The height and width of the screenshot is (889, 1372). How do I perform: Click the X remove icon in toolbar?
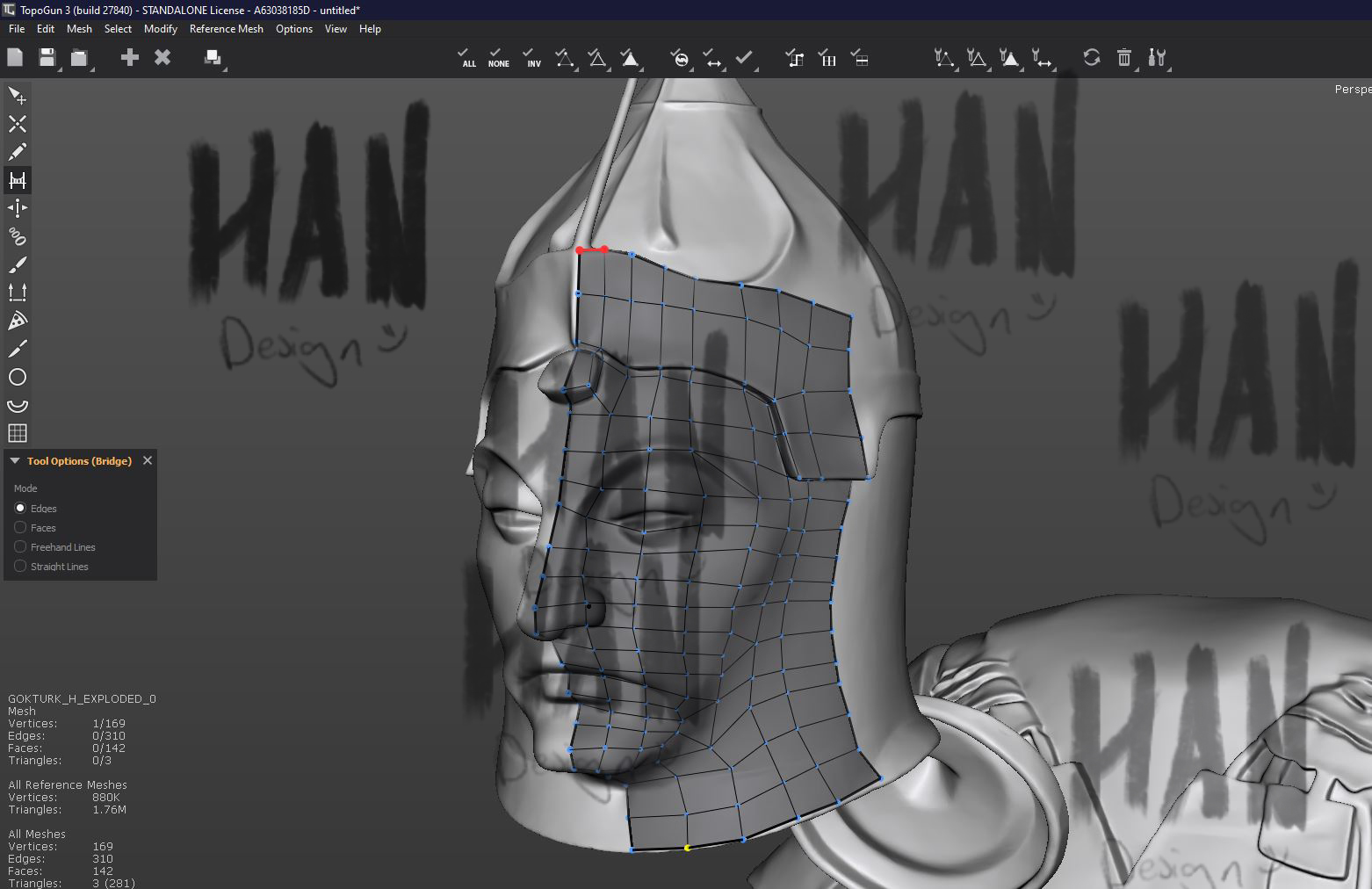click(x=162, y=57)
